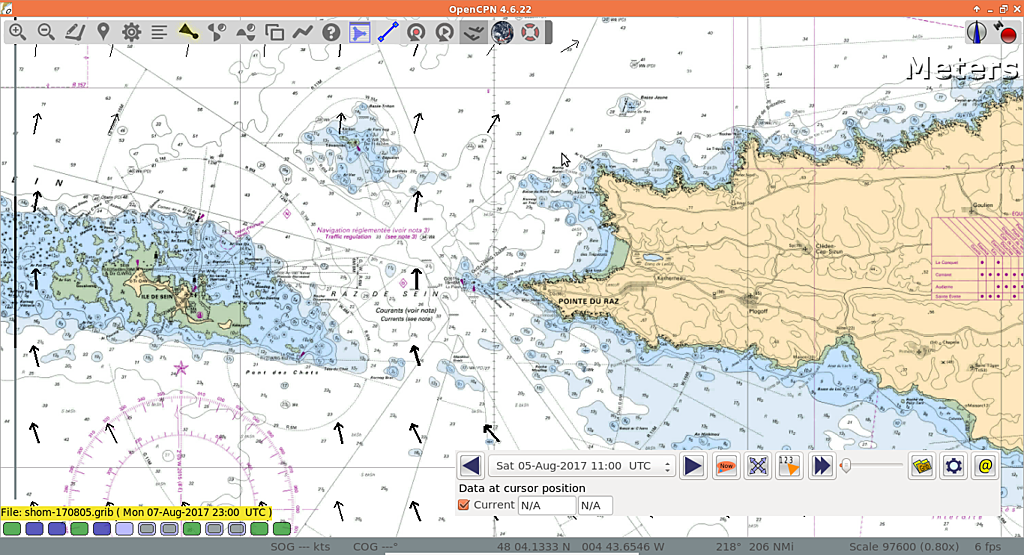Click latitude 48 04.1333 N in status bar
The height and width of the screenshot is (555, 1024).
point(534,547)
